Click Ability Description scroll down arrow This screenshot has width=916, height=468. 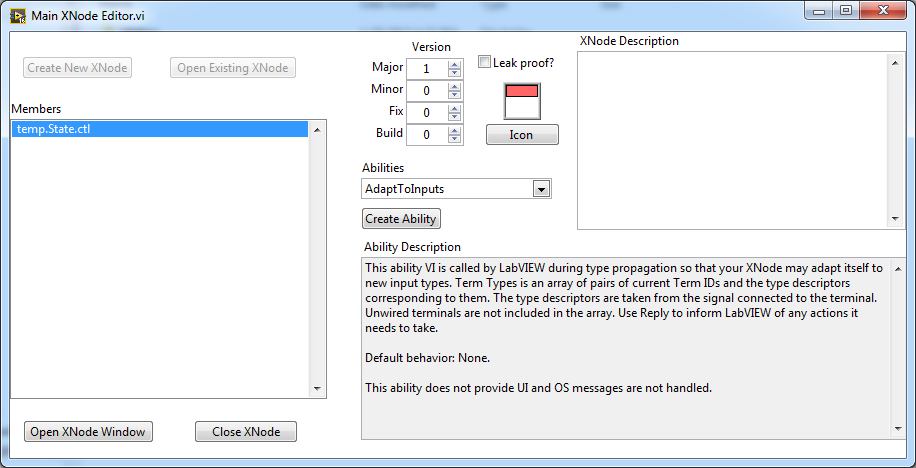click(x=897, y=429)
